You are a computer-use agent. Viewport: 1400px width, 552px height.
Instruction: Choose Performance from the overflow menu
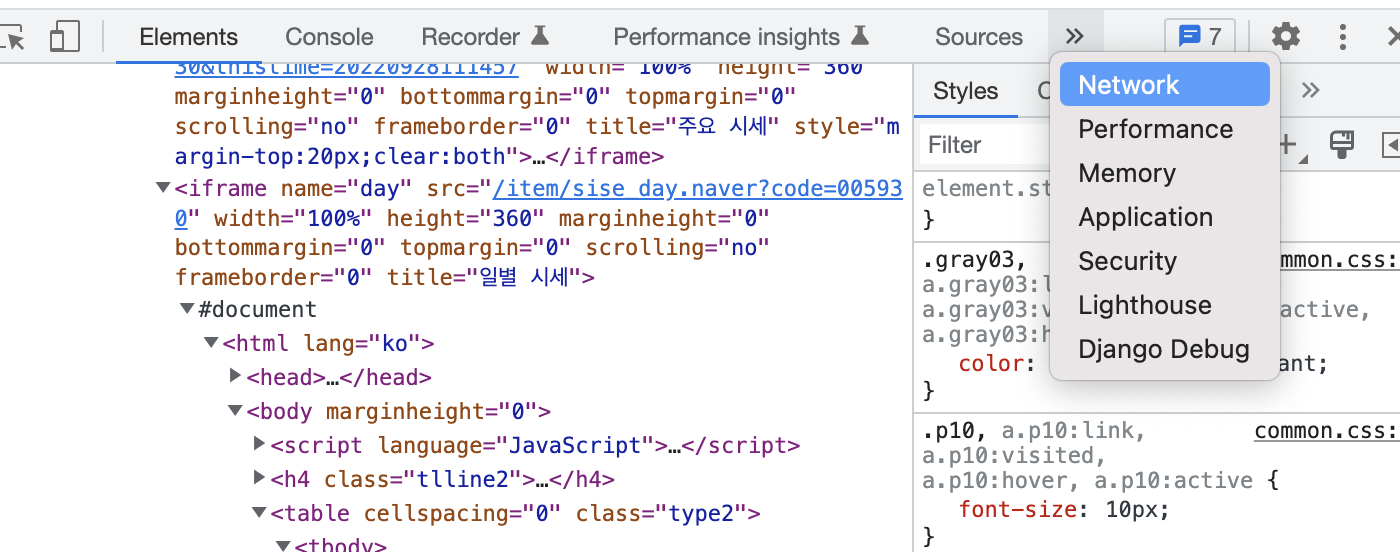(x=1165, y=129)
